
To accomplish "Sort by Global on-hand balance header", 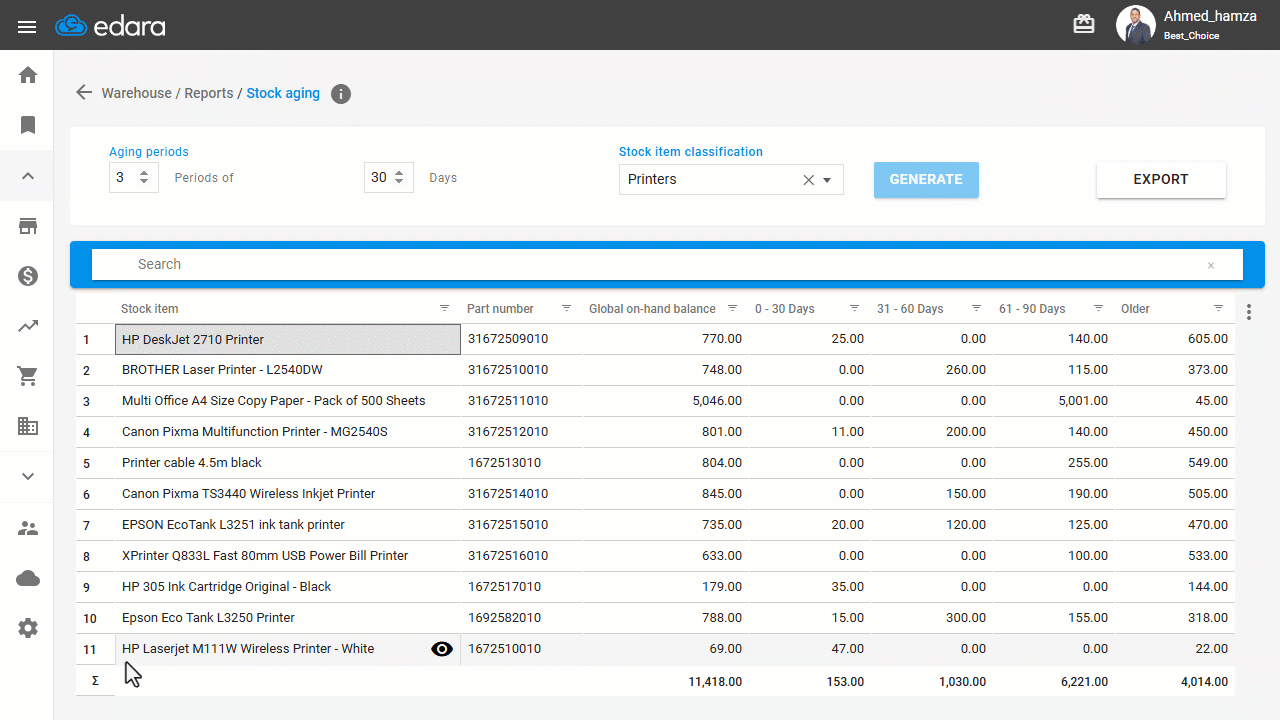I will pyautogui.click(x=652, y=309).
